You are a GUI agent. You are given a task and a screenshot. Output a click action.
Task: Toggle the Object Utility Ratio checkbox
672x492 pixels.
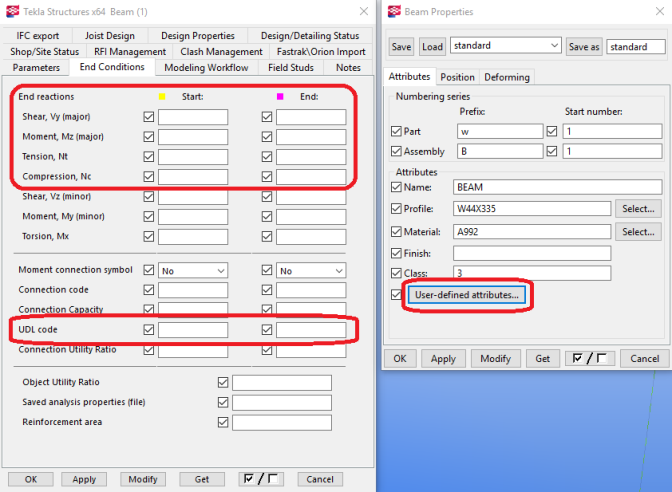pos(223,382)
